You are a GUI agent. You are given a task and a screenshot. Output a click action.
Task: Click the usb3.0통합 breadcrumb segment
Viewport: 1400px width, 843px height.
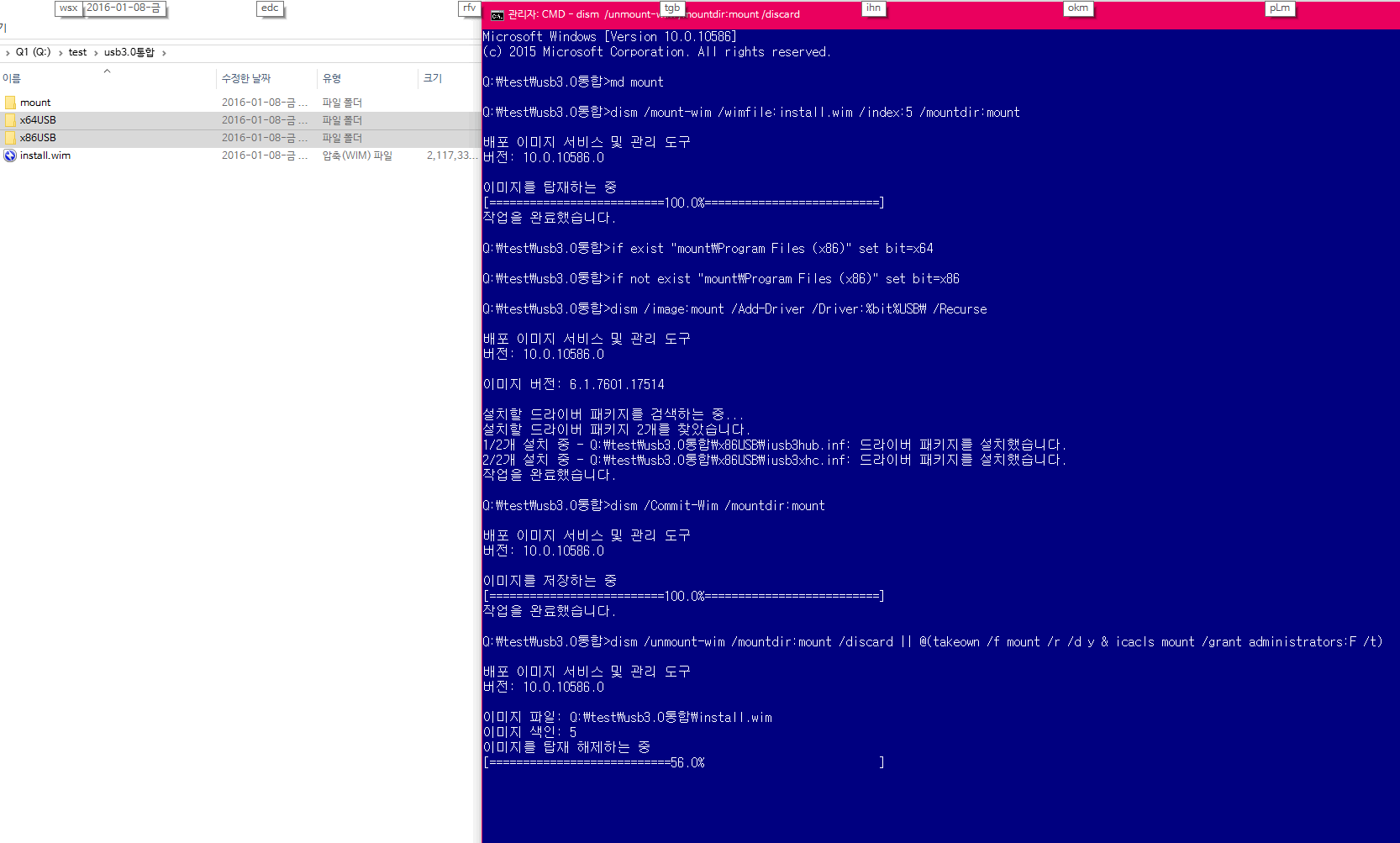[129, 52]
